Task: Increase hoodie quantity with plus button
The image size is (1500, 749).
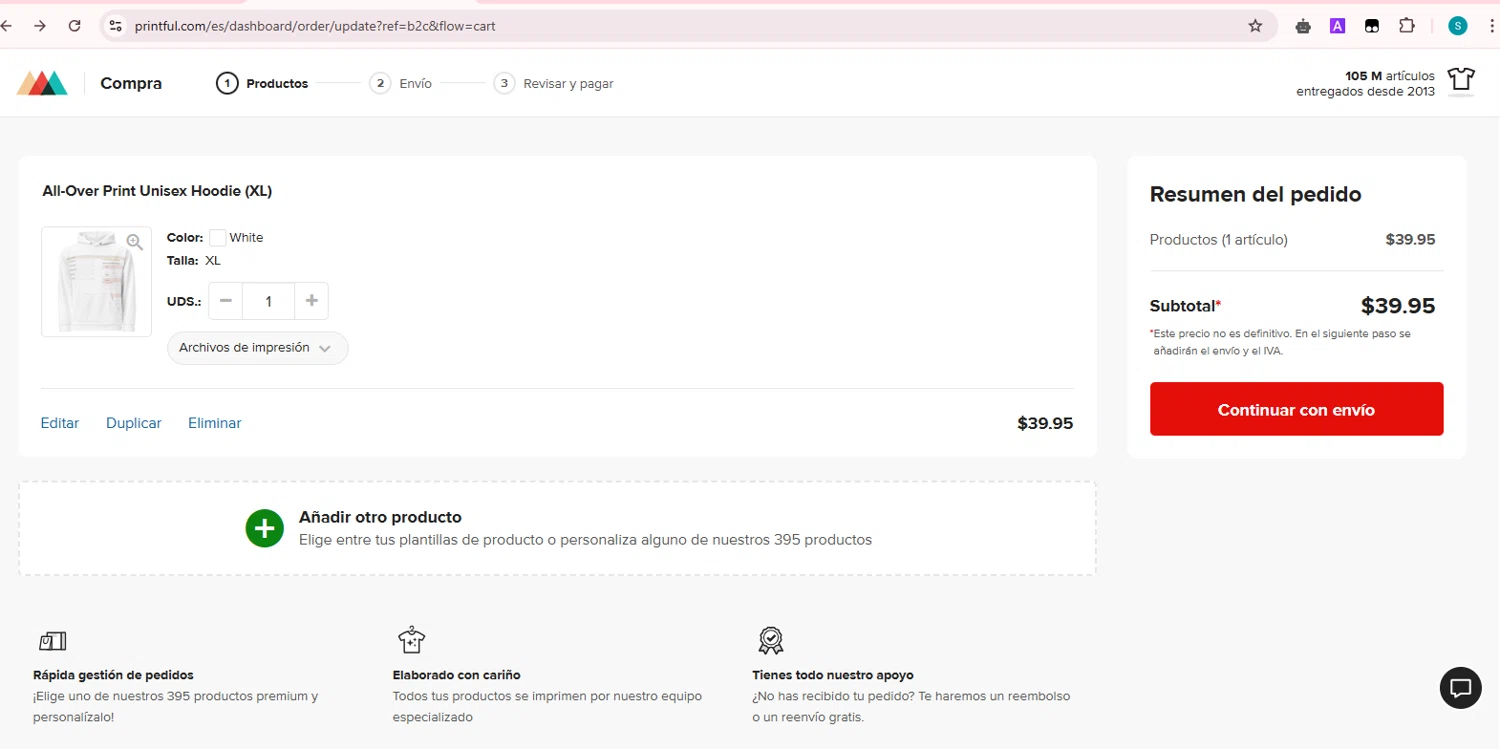Action: coord(311,301)
